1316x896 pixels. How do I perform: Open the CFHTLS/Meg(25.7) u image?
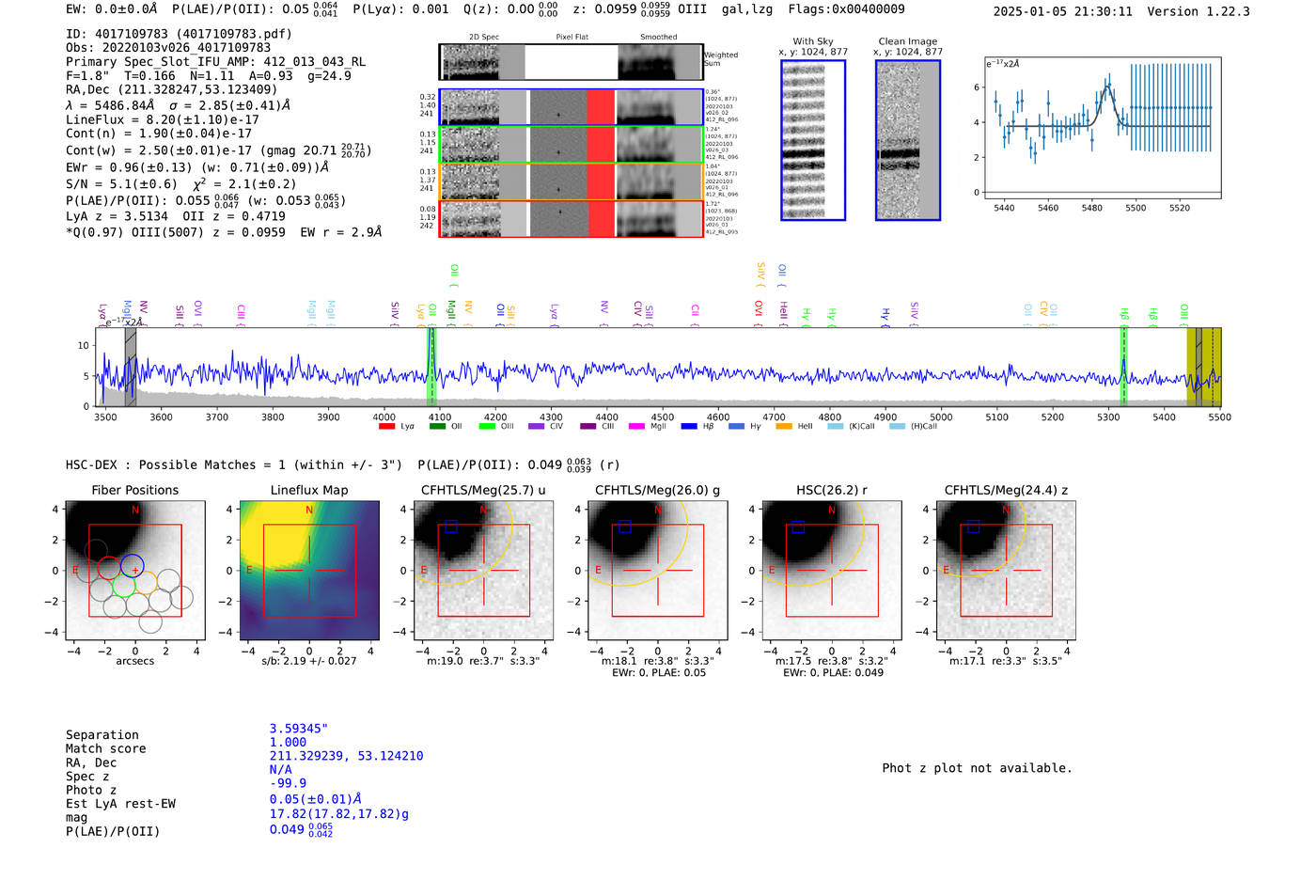click(x=483, y=571)
